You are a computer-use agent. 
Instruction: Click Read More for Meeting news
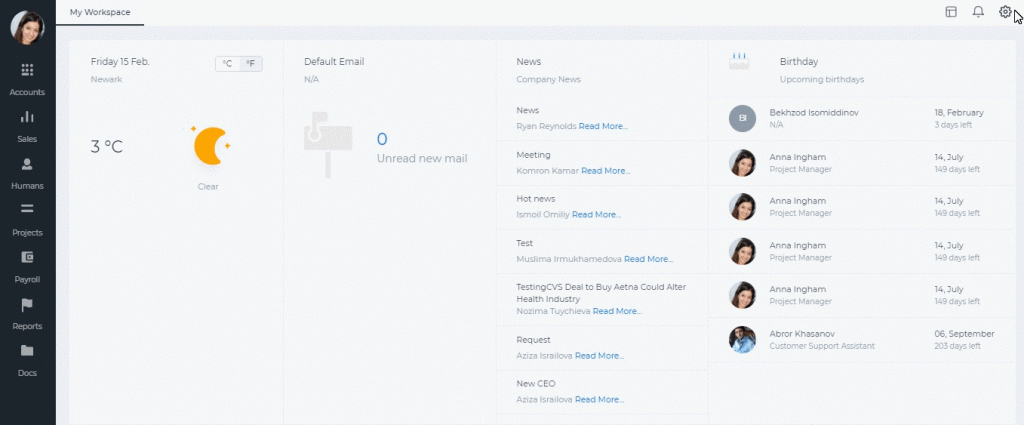tap(606, 170)
